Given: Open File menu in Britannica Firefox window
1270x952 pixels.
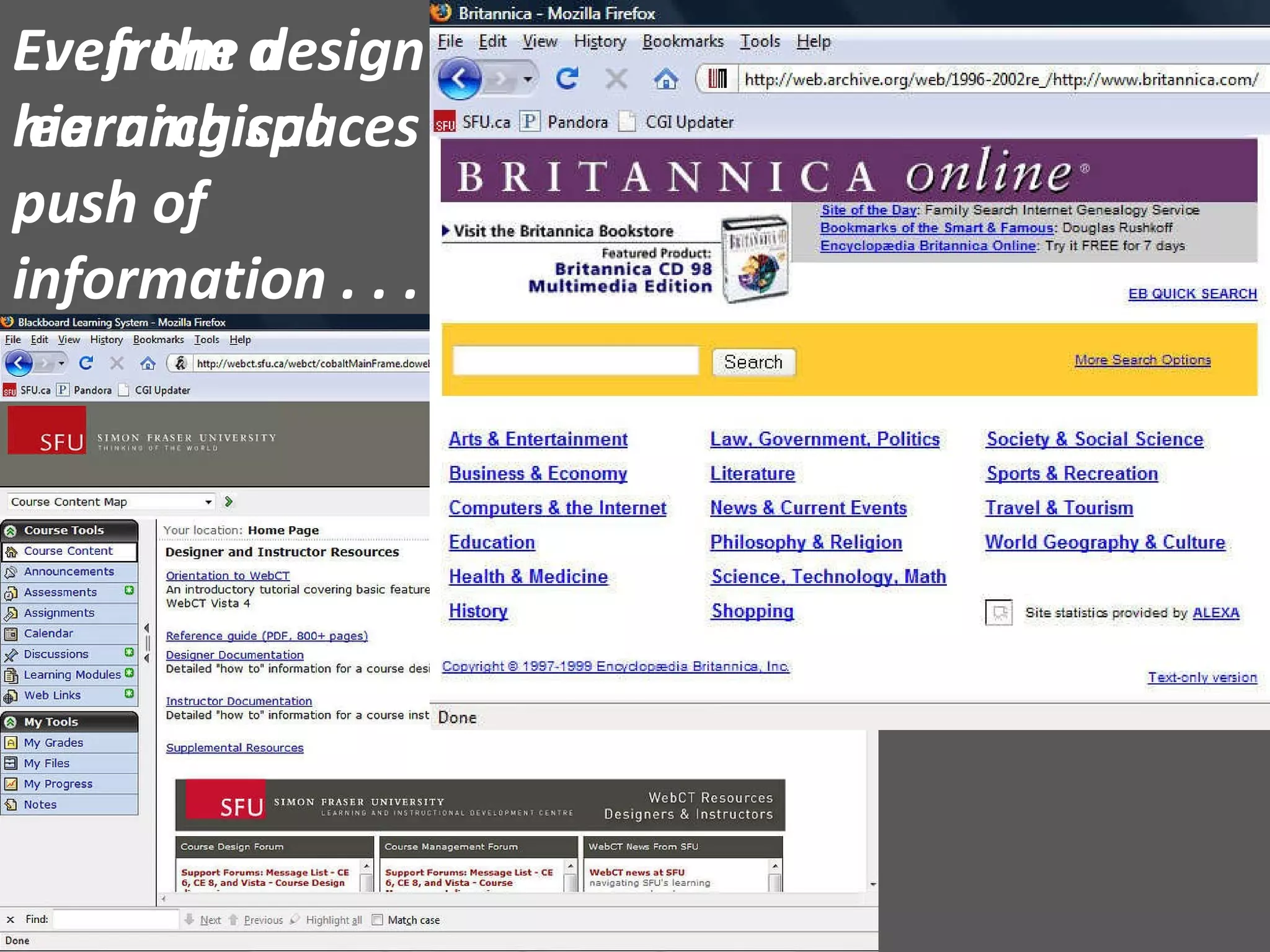Looking at the screenshot, I should (450, 42).
